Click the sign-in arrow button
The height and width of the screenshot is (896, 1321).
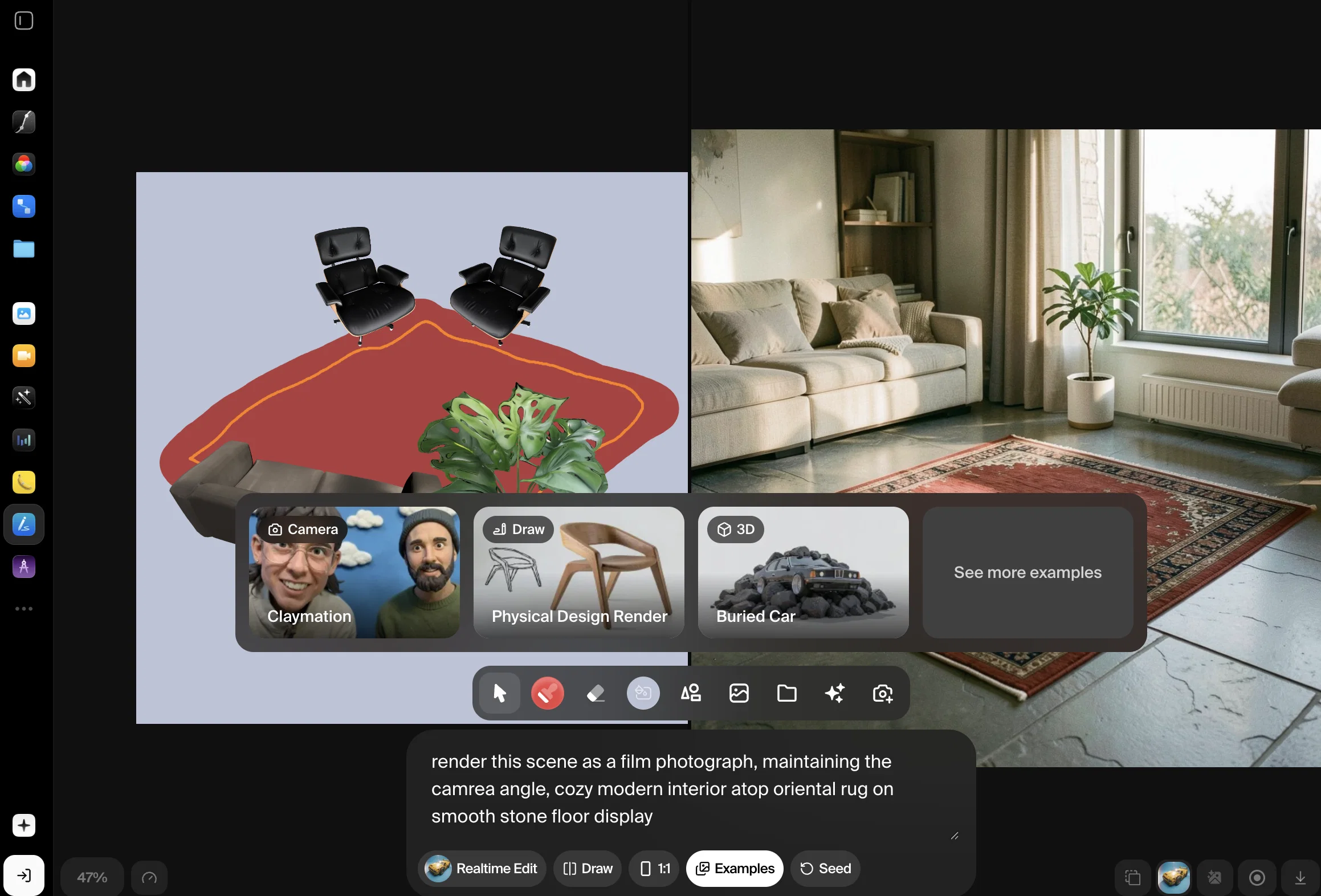click(x=24, y=875)
